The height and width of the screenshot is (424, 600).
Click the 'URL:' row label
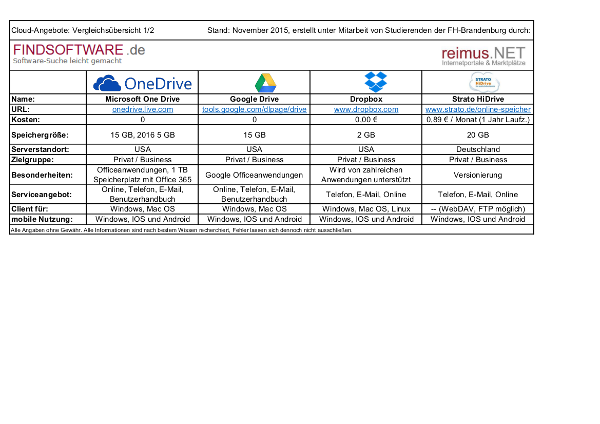coord(20,109)
